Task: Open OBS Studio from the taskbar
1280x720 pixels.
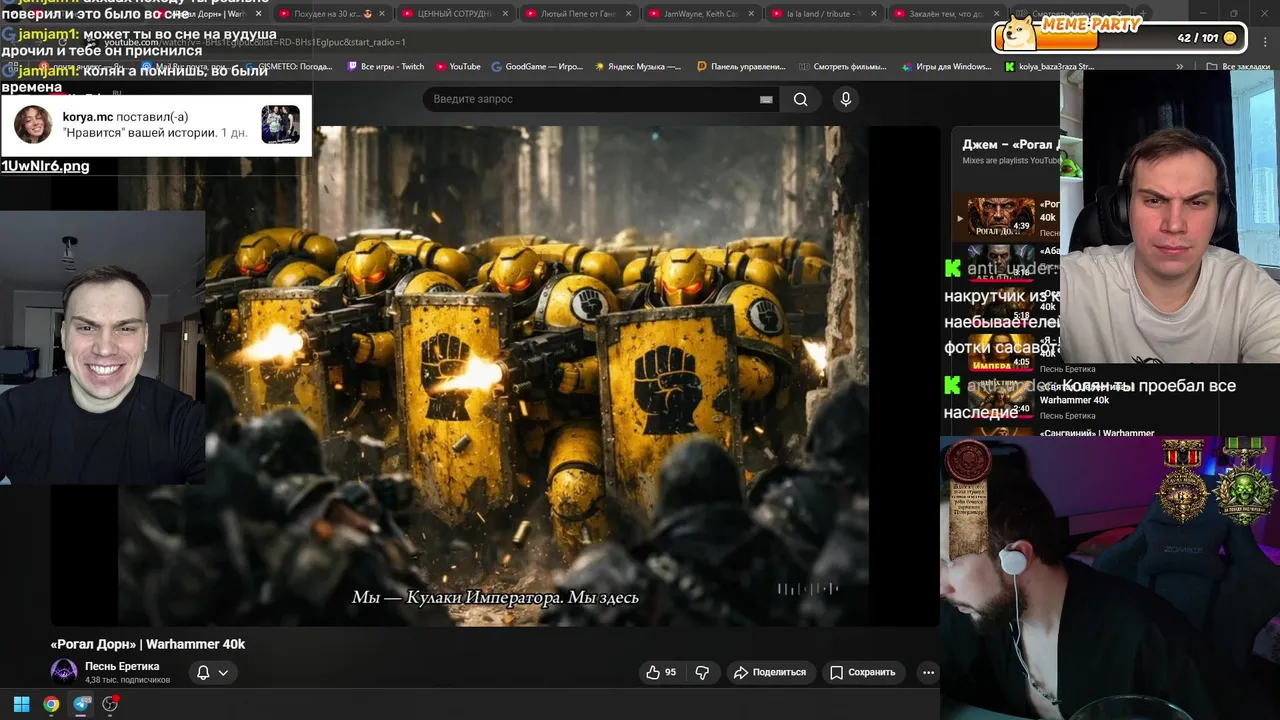Action: coord(110,704)
